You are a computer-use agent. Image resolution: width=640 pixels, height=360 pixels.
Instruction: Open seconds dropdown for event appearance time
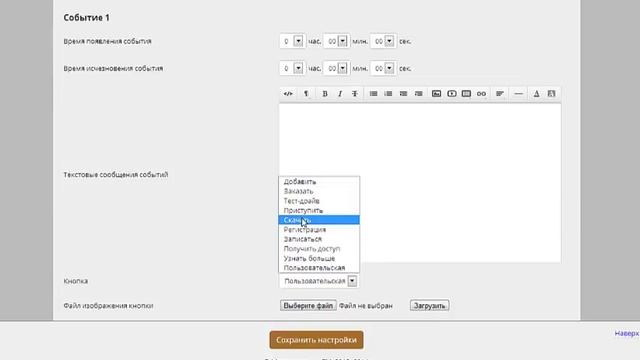click(x=383, y=41)
